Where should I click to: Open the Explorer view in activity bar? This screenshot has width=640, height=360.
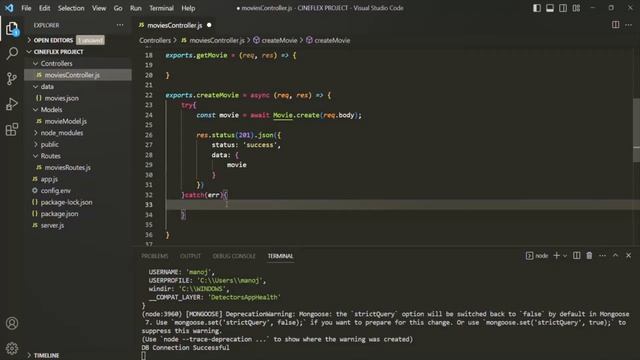click(x=12, y=29)
